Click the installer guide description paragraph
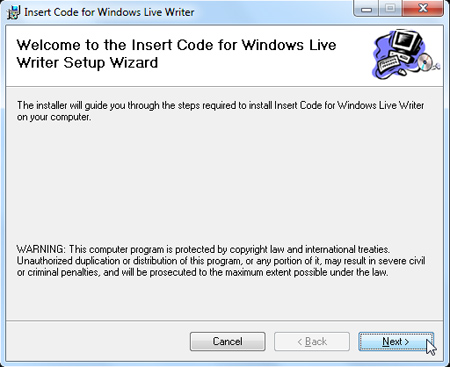This screenshot has height=367, width=450. (x=220, y=111)
